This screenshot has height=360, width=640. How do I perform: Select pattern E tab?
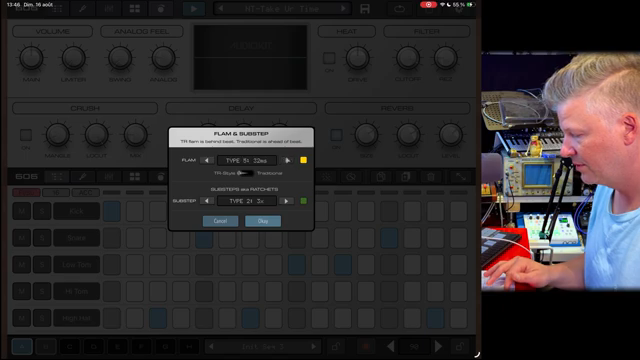[x=118, y=347]
